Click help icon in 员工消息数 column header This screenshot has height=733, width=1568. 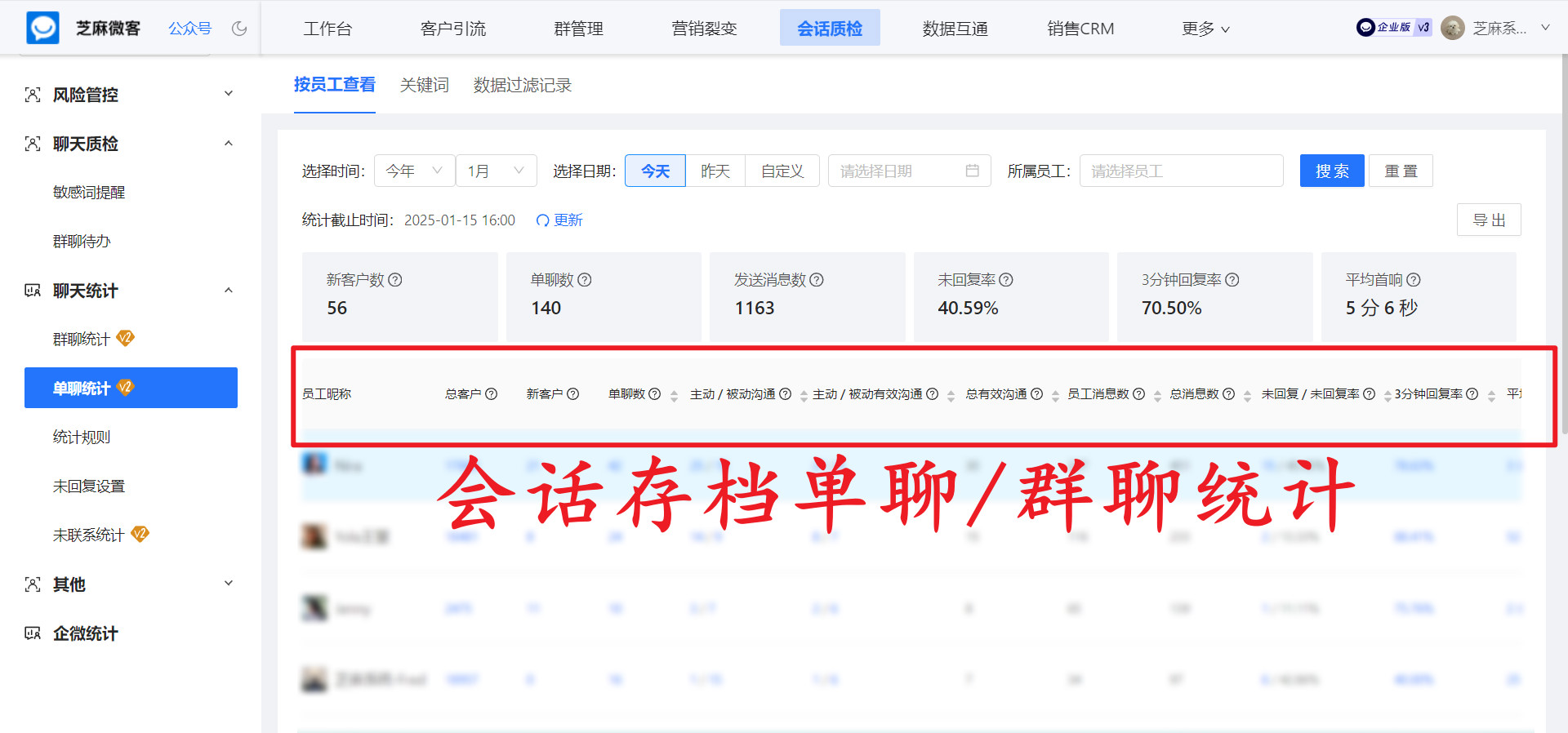(1139, 394)
